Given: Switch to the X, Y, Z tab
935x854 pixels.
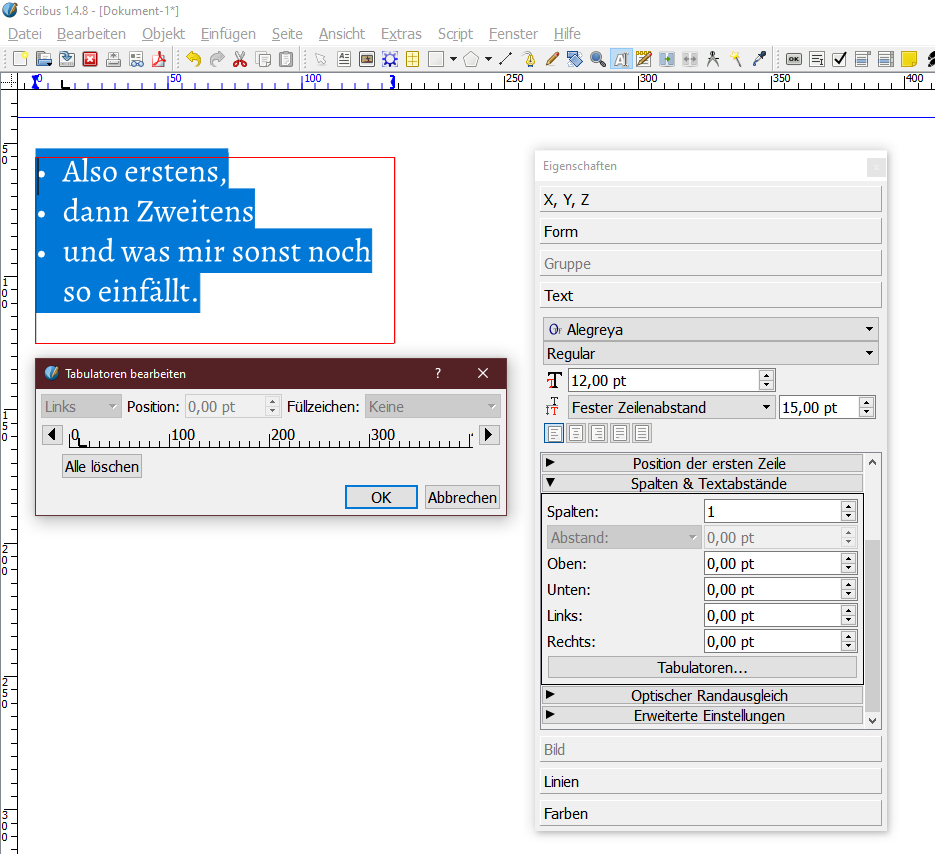Looking at the screenshot, I should [x=711, y=200].
